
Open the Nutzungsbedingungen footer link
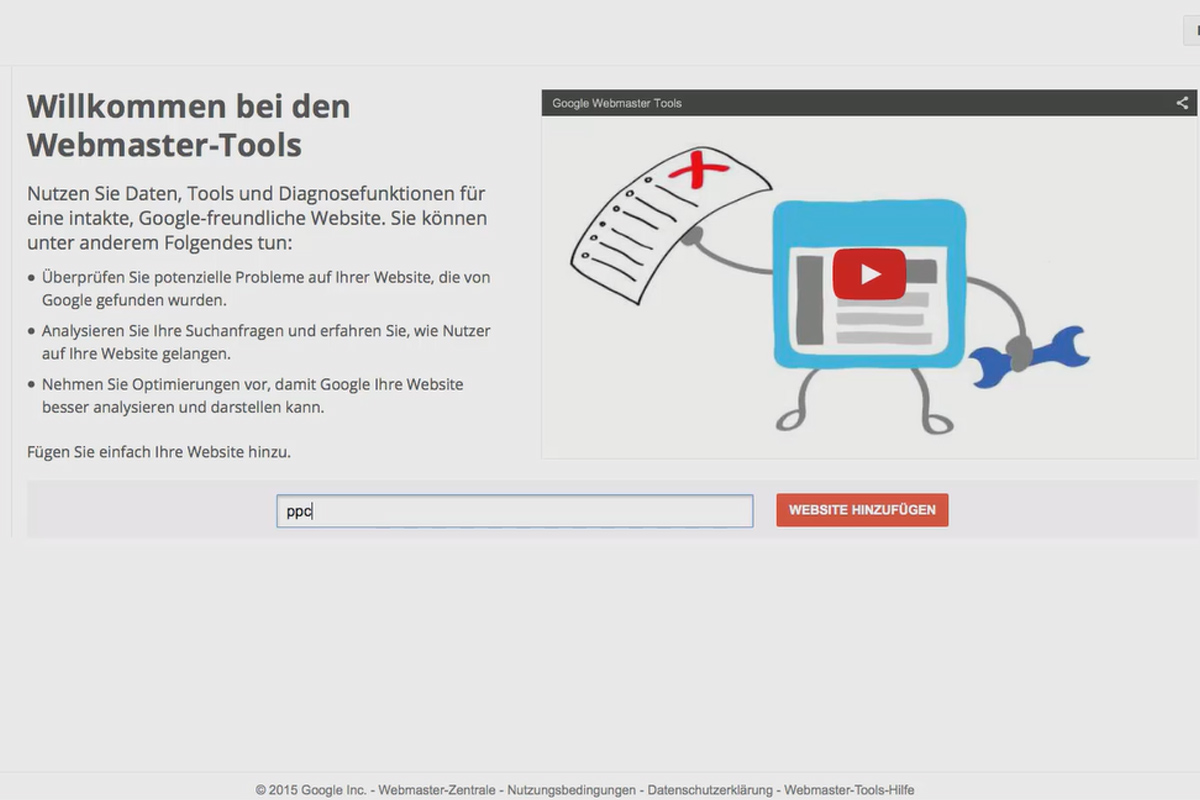point(571,790)
